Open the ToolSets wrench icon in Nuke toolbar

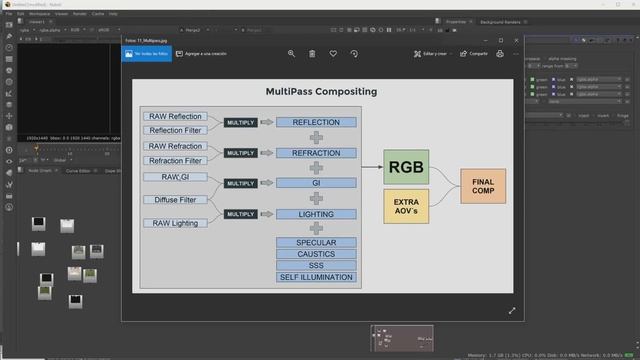click(x=9, y=184)
